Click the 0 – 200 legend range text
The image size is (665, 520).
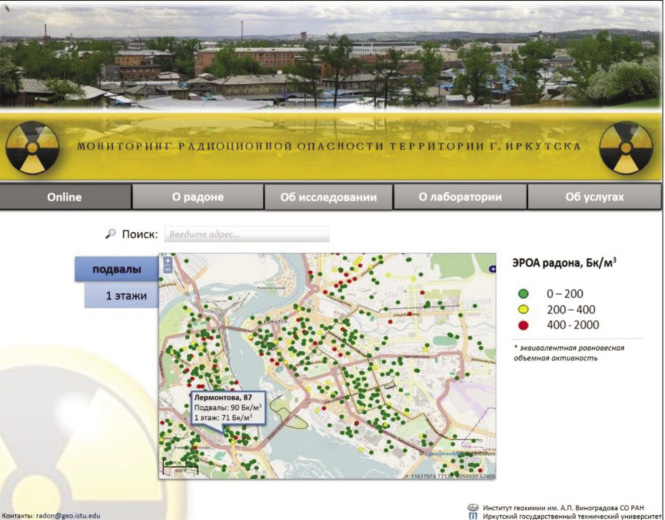pos(564,294)
